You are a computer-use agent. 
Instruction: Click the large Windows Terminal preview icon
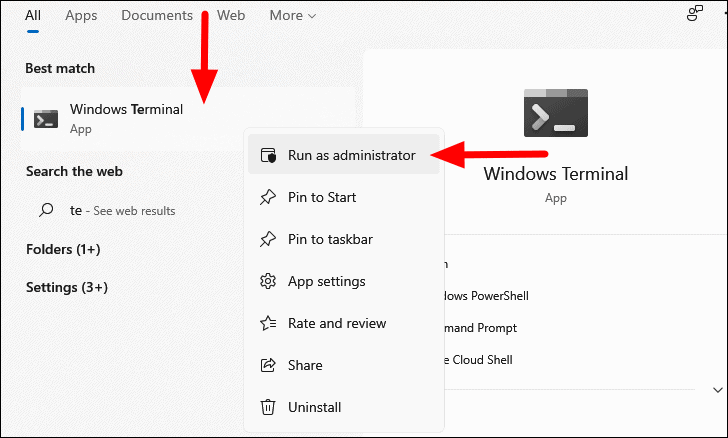pyautogui.click(x=556, y=113)
